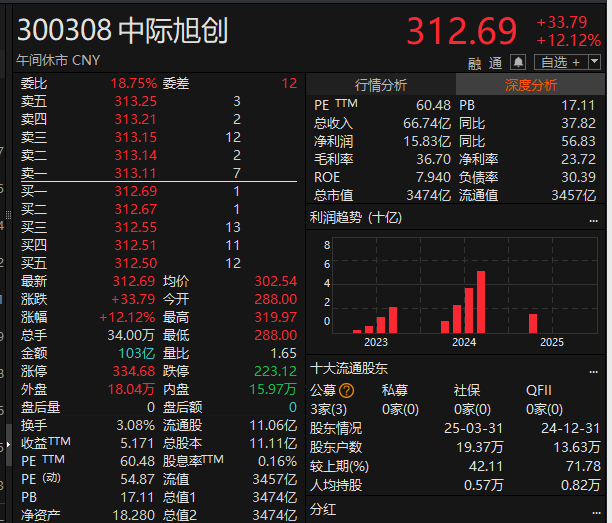Open the 自选 watchlist dropdown arrow
This screenshot has width=612, height=523.
[595, 62]
